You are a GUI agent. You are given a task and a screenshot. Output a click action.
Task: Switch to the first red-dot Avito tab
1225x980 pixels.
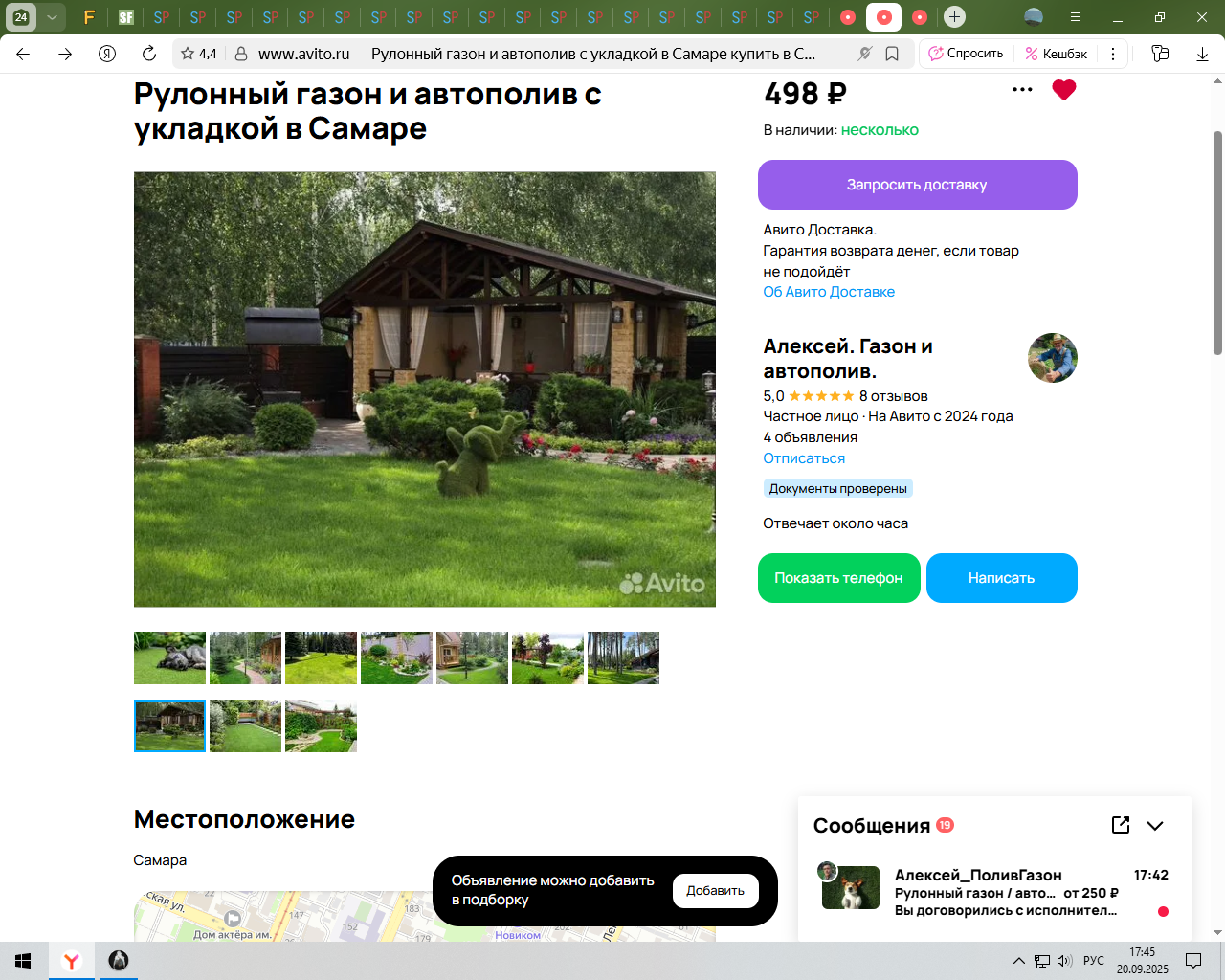tap(848, 17)
